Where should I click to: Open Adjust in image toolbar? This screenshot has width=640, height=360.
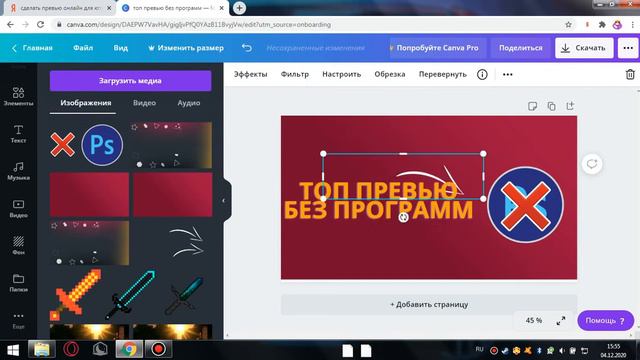pyautogui.click(x=342, y=74)
